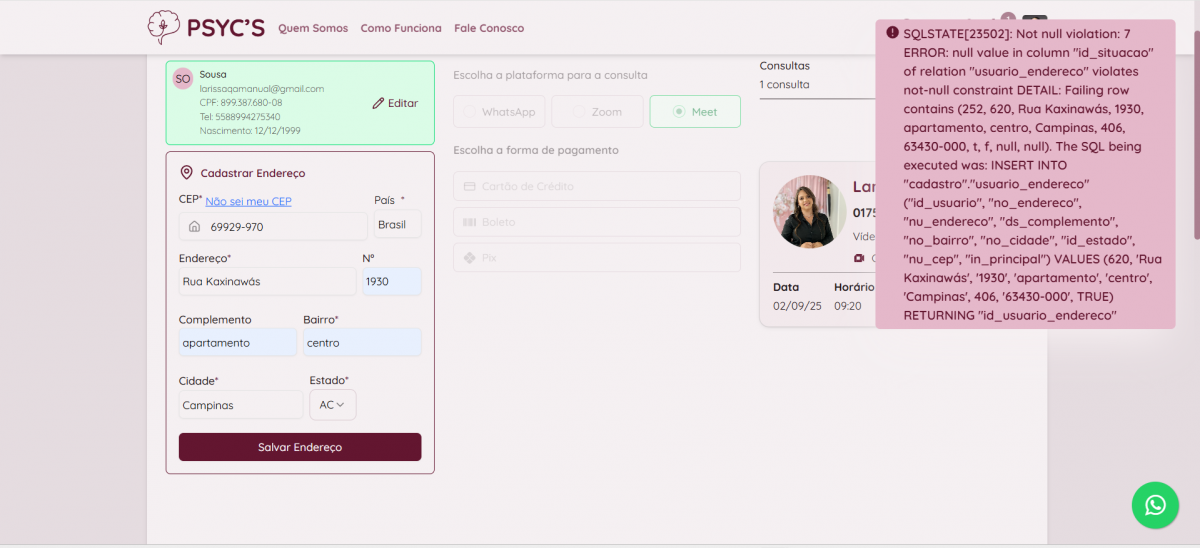Choose the Boleto payment option
This screenshot has height=548, width=1200.
tap(597, 222)
